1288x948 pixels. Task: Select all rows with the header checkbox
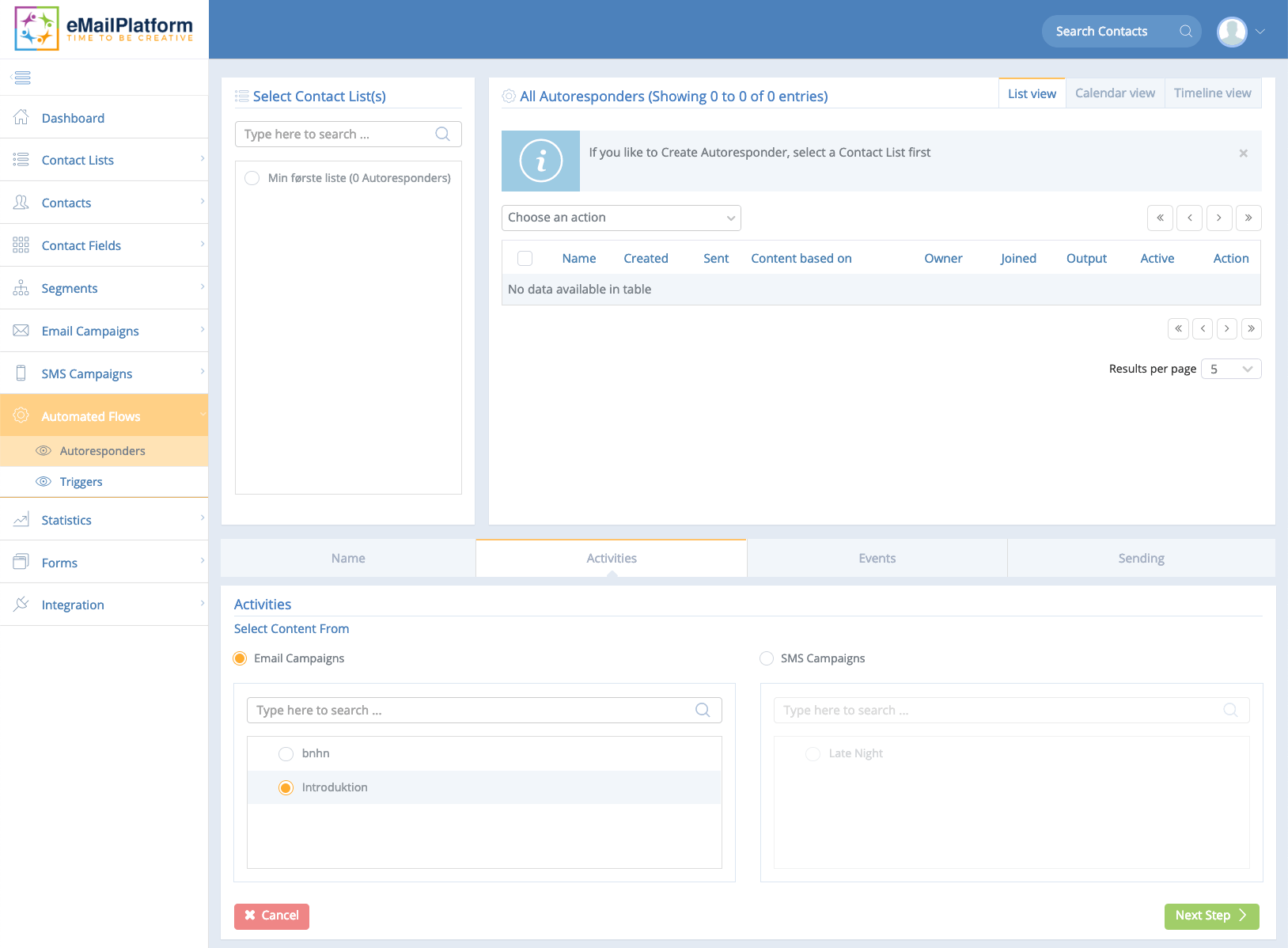pos(525,258)
